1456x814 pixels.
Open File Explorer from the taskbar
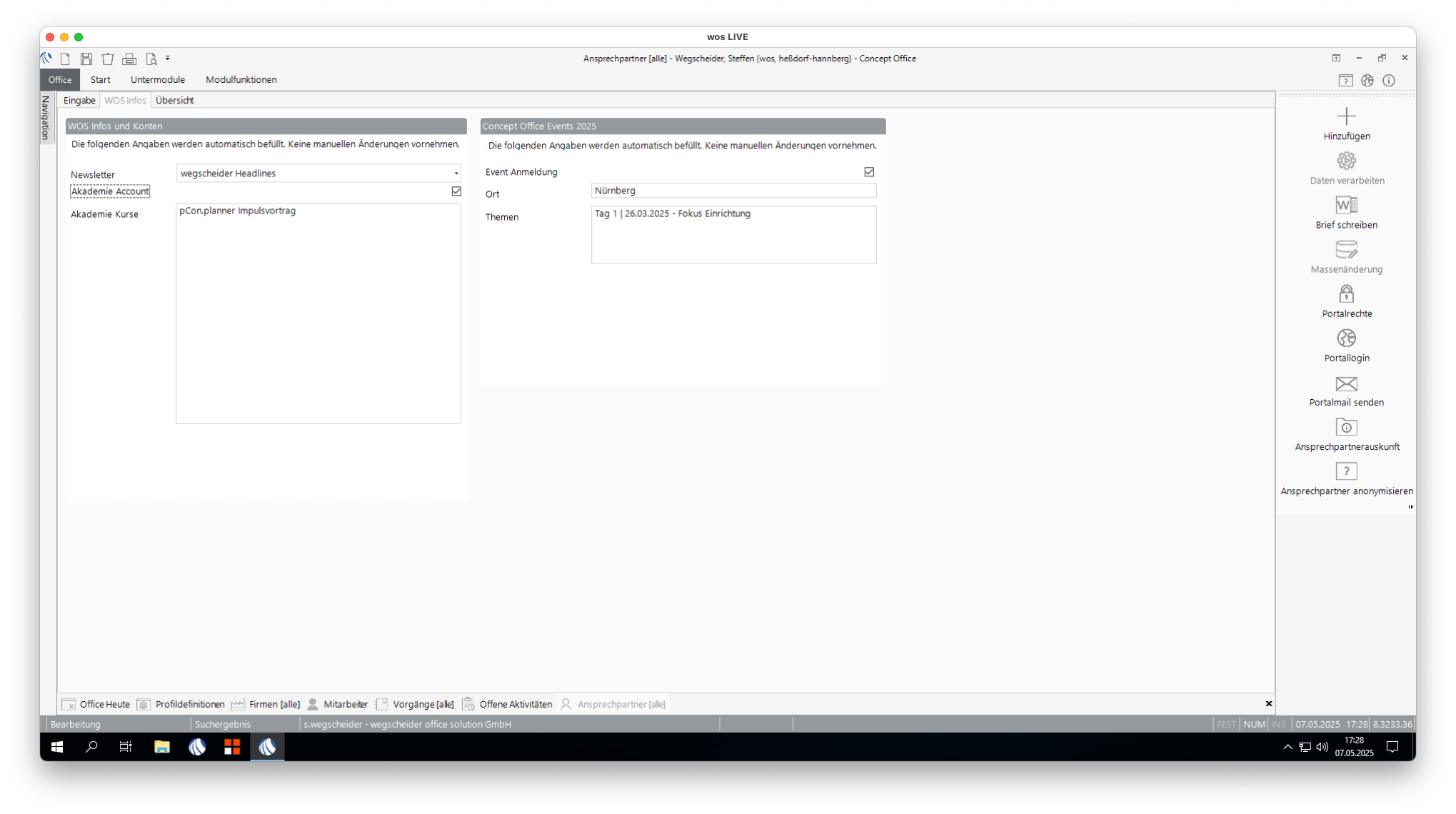(162, 747)
